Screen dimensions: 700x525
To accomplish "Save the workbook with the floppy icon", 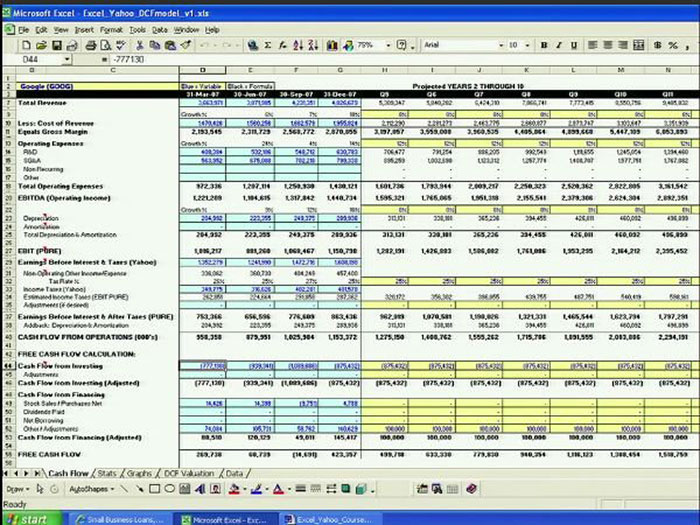I will coord(57,45).
